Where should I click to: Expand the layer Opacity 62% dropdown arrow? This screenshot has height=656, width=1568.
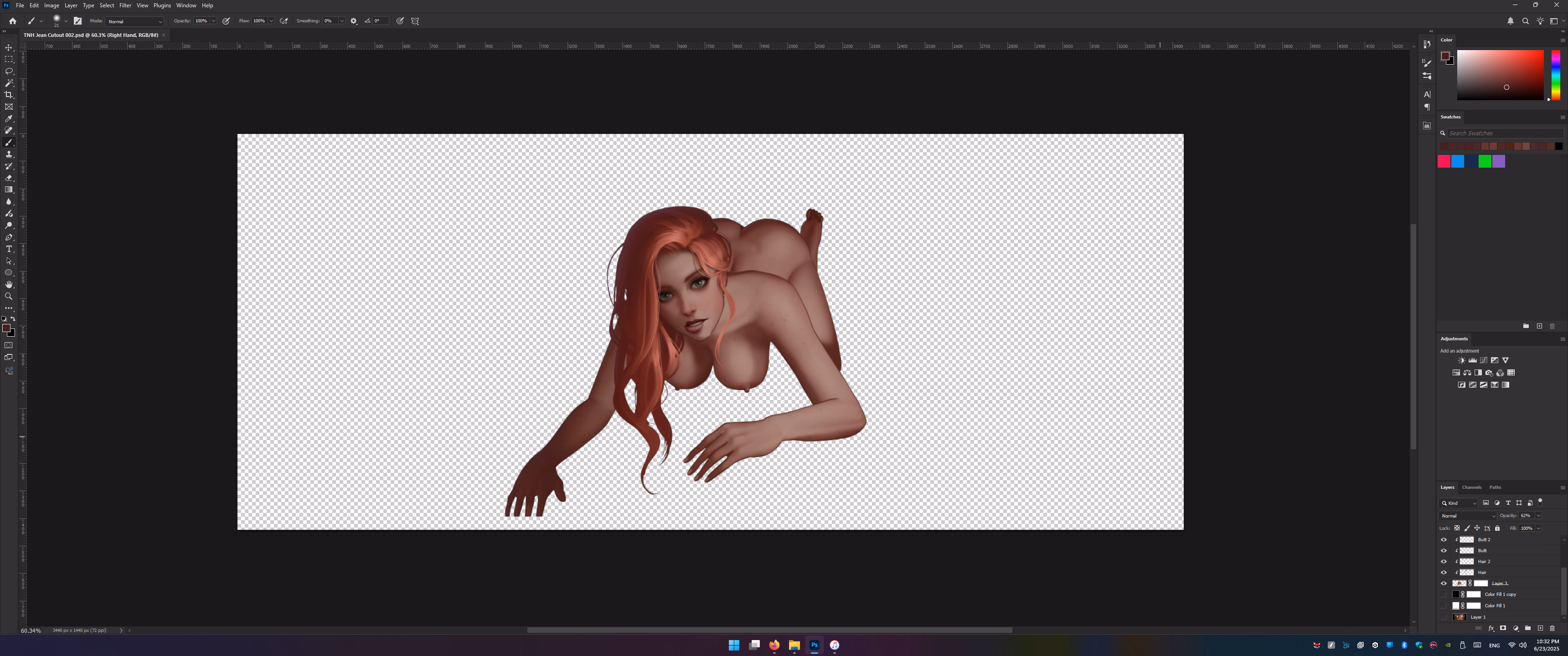point(1538,515)
